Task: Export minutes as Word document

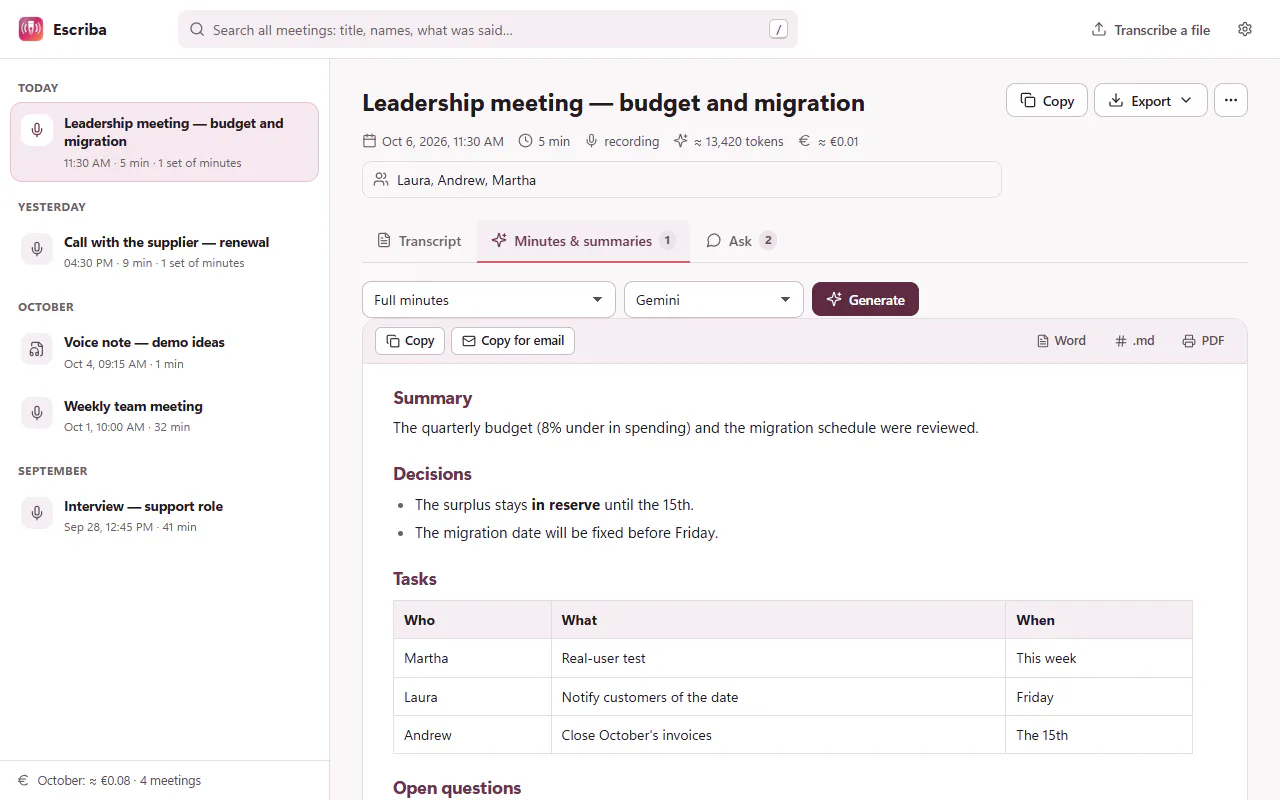Action: 1061,341
